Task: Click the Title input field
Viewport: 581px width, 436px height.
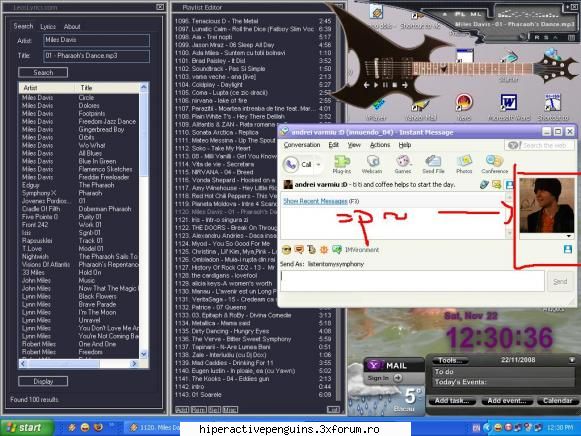Action: pyautogui.click(x=97, y=56)
